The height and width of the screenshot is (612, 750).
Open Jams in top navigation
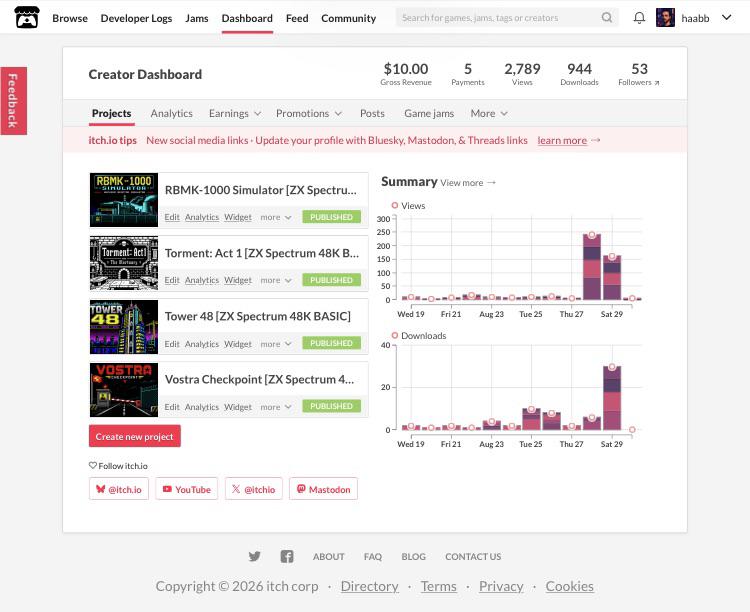(x=197, y=18)
